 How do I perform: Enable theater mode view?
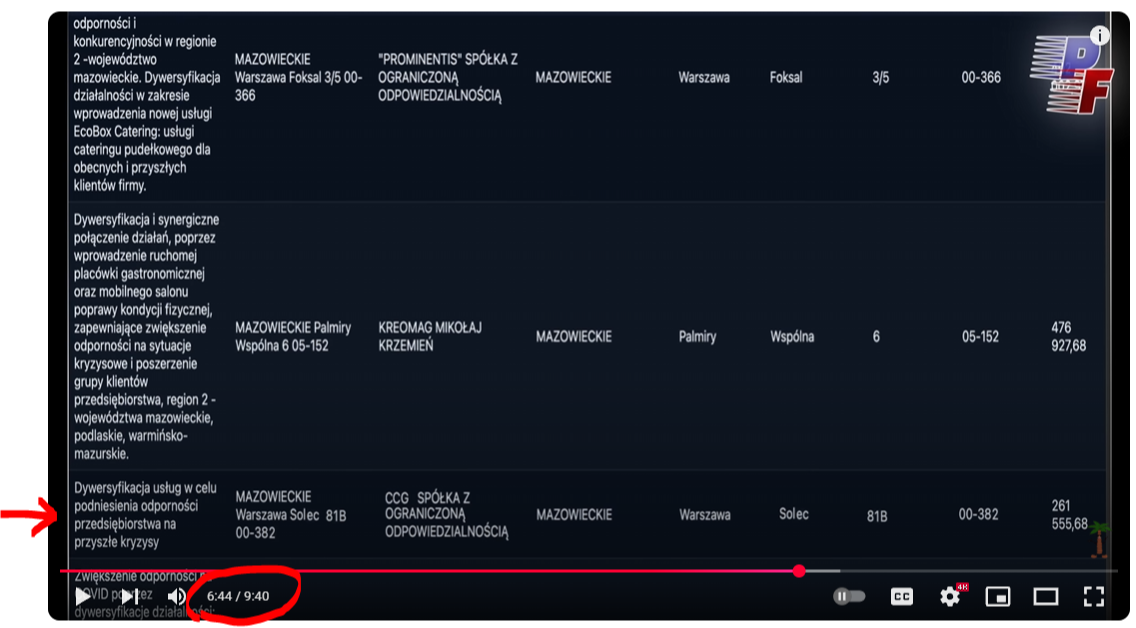tap(1045, 597)
